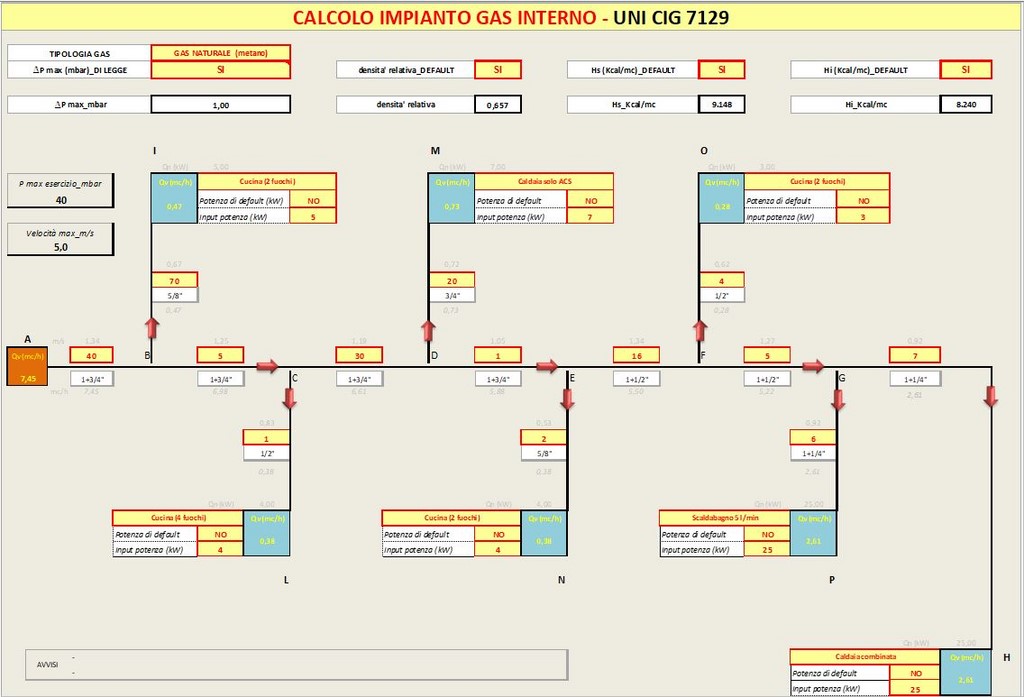
Task: Select the Caldaia combinata appliance header
Action: tap(865, 657)
